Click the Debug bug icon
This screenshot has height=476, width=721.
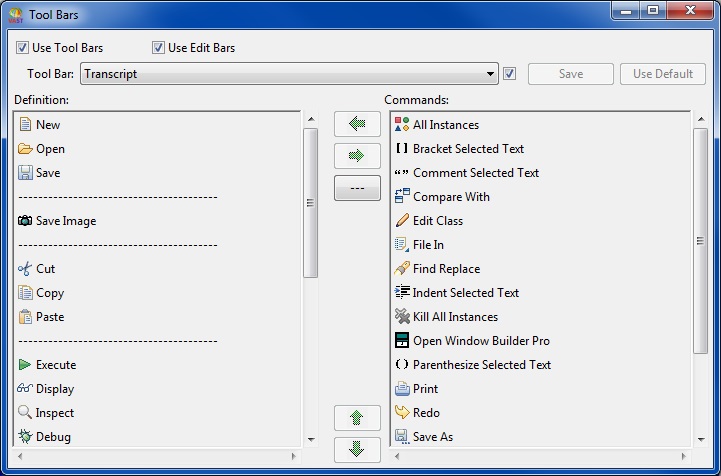25,437
